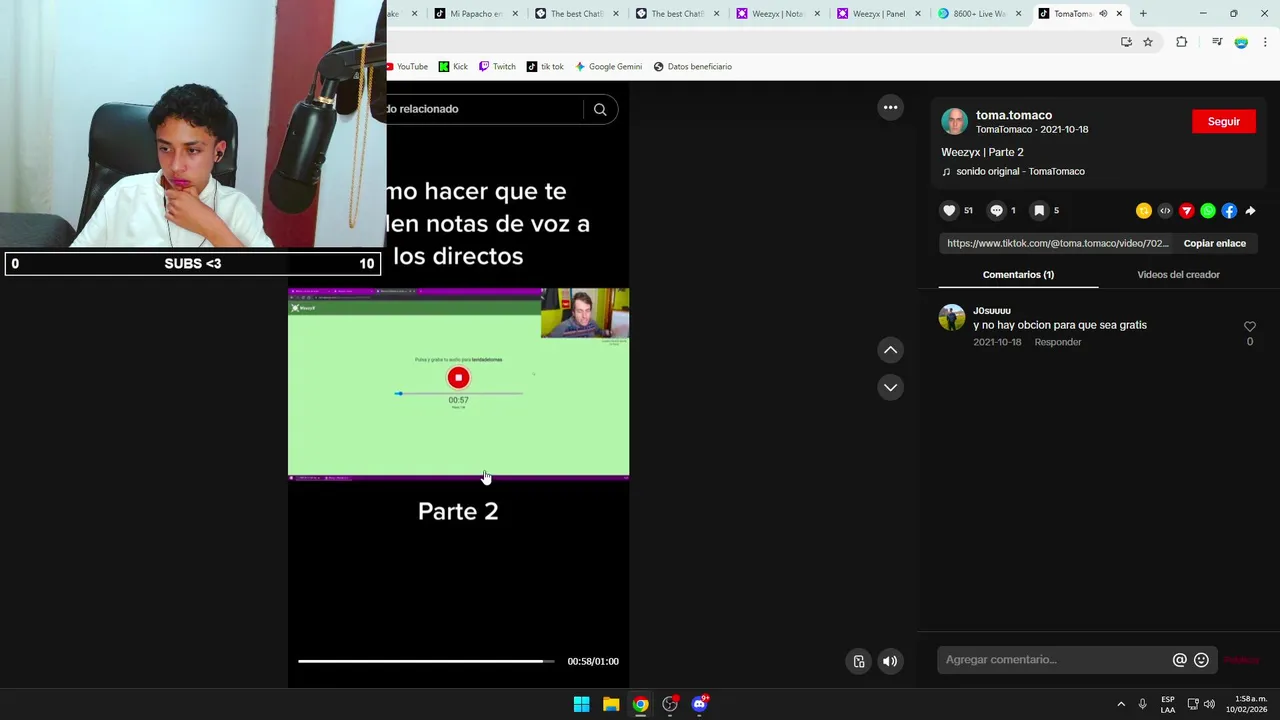Viewport: 1280px width, 720px height.
Task: Click the Chrome taskbar icon
Action: (x=640, y=704)
